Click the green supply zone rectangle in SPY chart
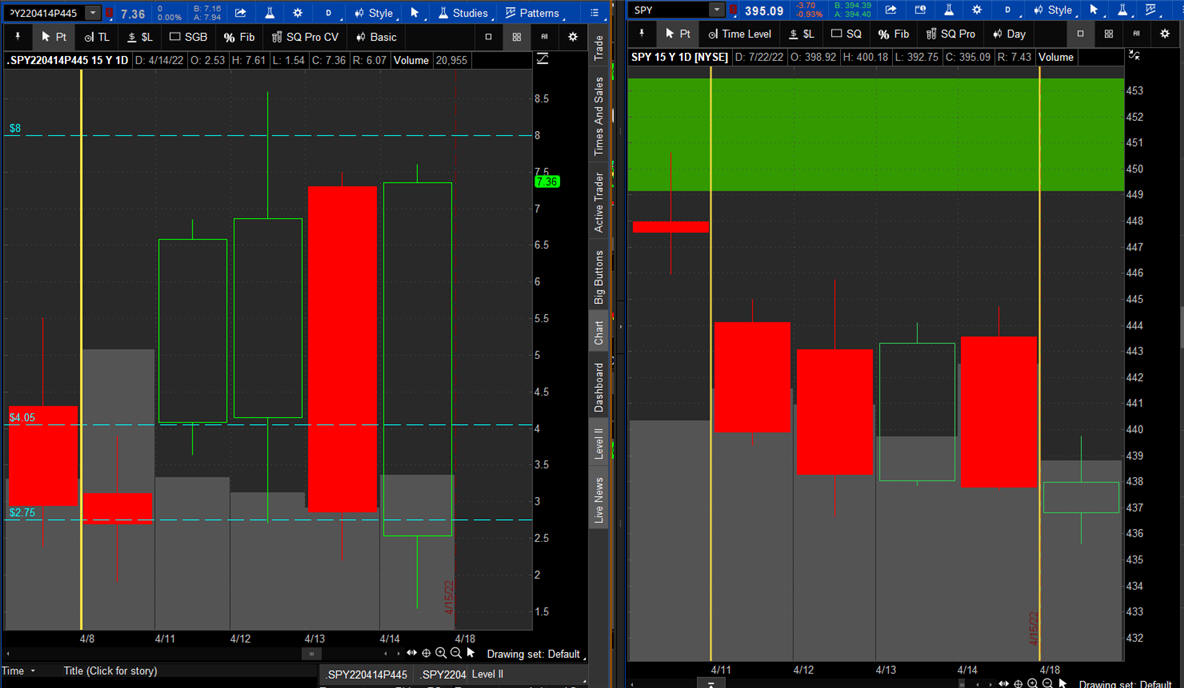1184x688 pixels. click(876, 134)
